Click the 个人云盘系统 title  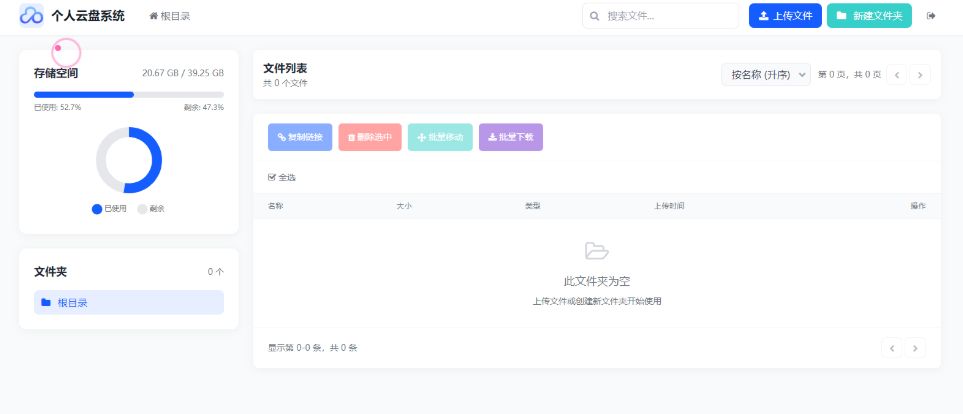88,16
